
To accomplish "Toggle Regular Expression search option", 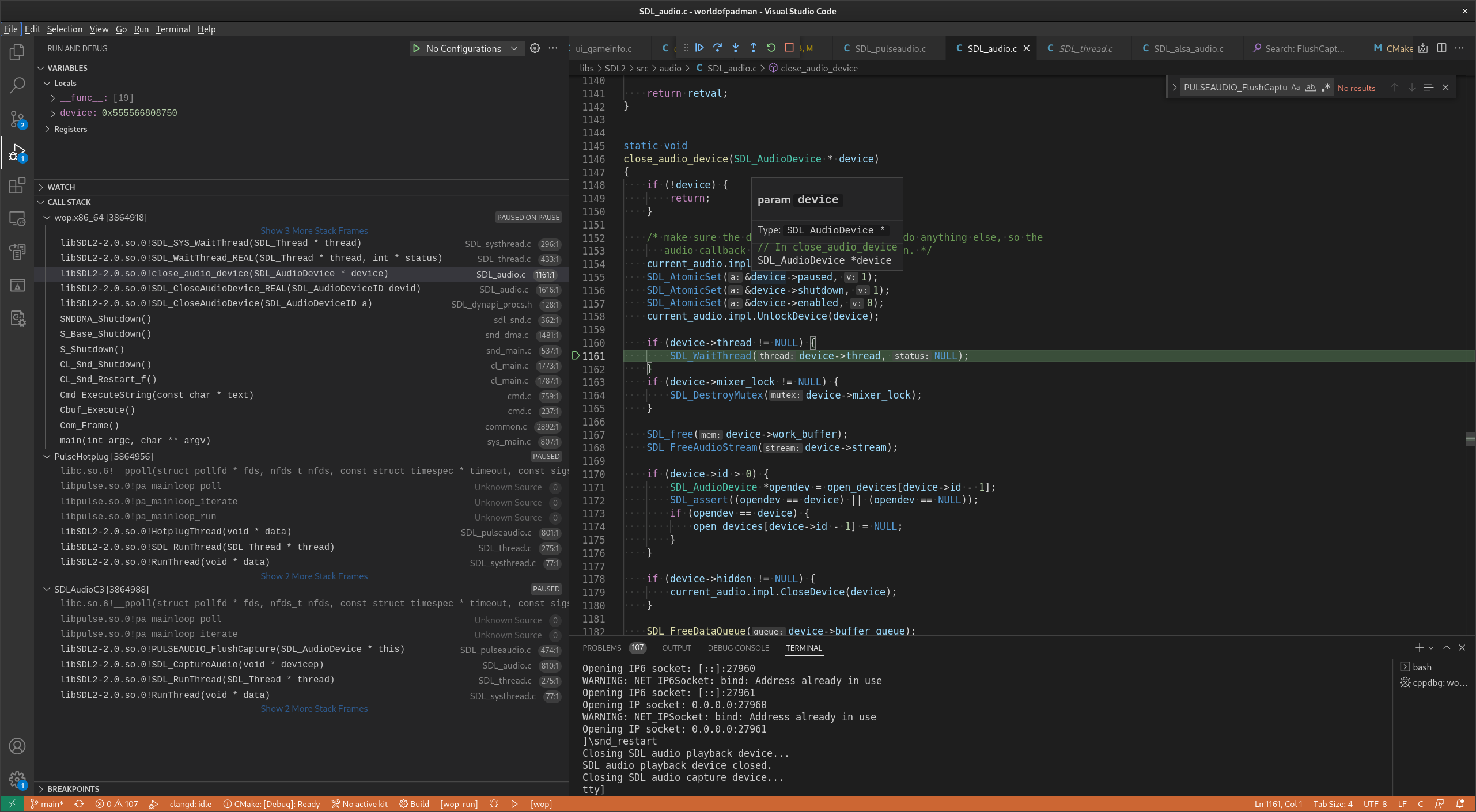I will point(1326,87).
